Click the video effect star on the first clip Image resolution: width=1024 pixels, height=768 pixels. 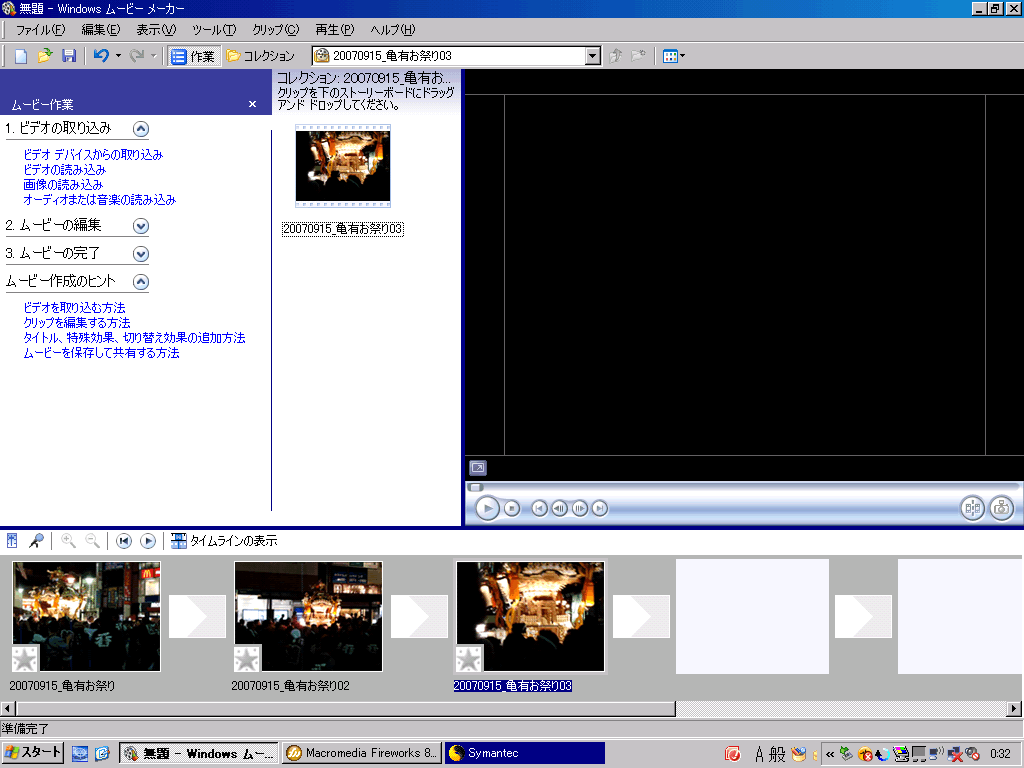click(x=25, y=659)
